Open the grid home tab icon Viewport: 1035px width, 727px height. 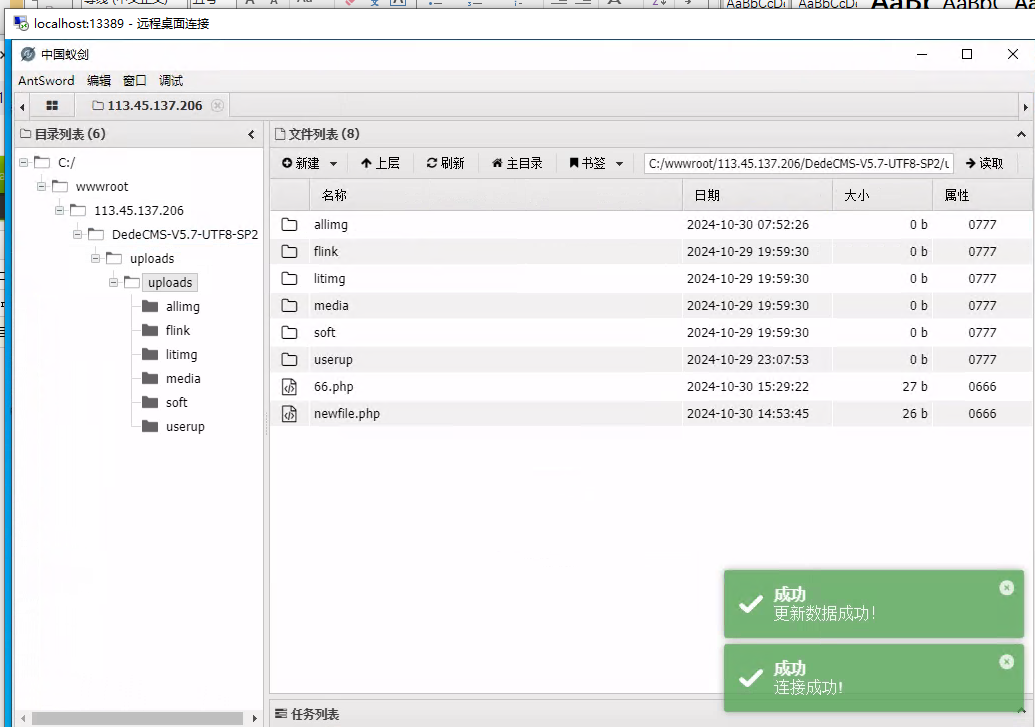coord(52,105)
